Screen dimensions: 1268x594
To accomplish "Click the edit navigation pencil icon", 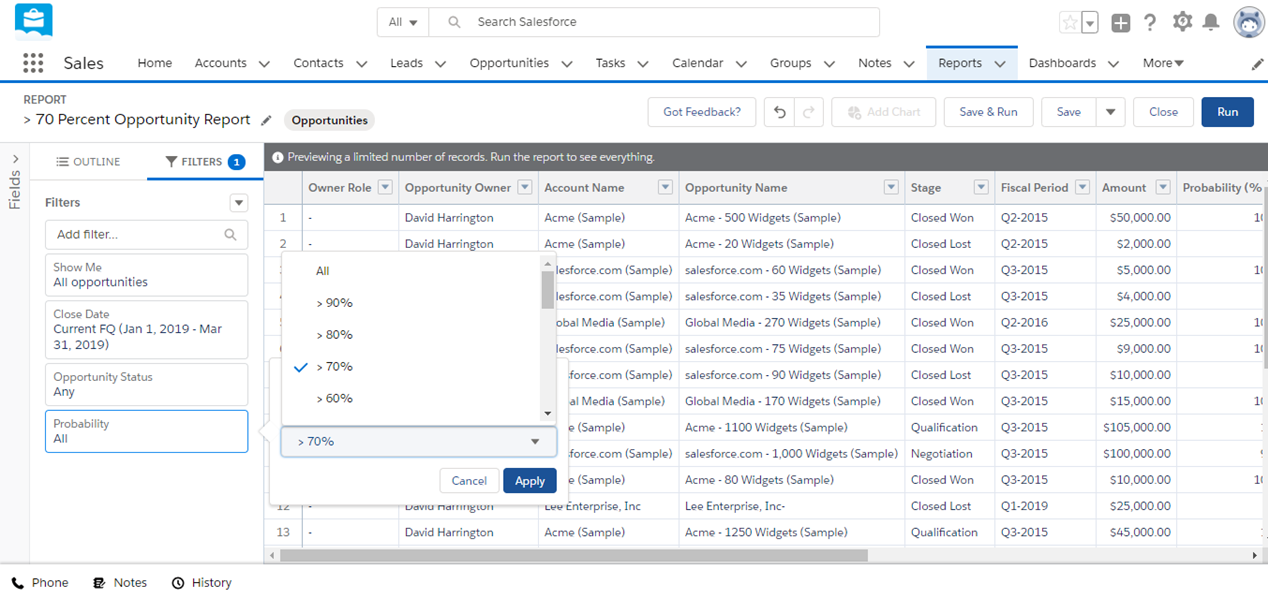I will tap(1257, 63).
